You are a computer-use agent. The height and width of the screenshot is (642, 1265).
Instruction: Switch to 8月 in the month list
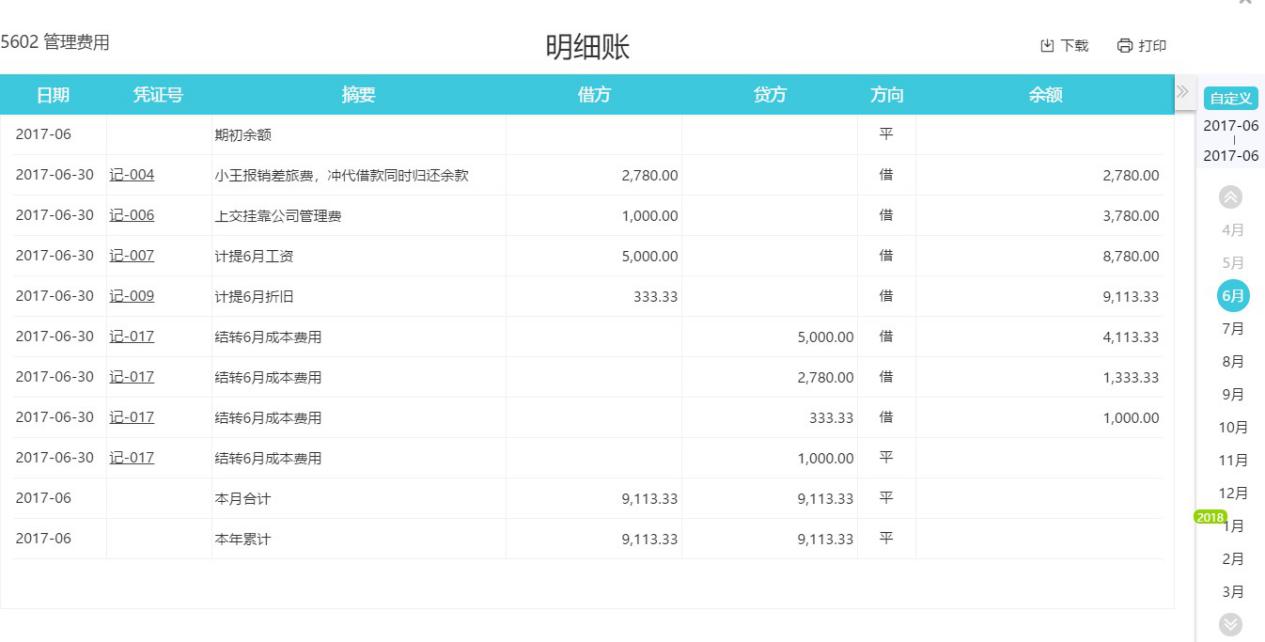click(1233, 362)
